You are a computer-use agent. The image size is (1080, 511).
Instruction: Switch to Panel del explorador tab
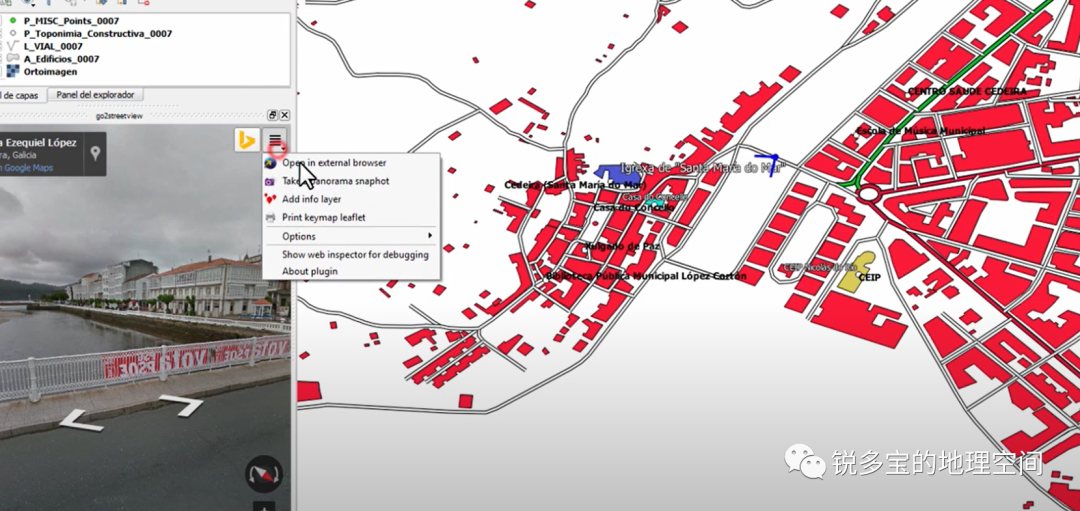(96, 95)
